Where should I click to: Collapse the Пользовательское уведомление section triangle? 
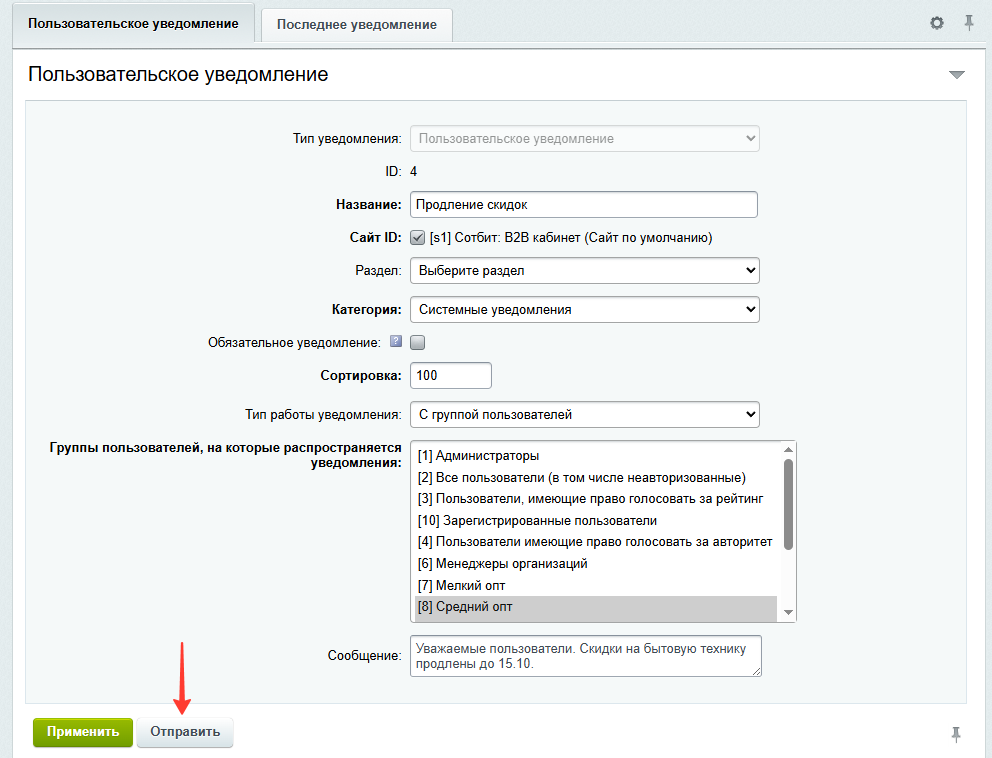click(x=957, y=75)
